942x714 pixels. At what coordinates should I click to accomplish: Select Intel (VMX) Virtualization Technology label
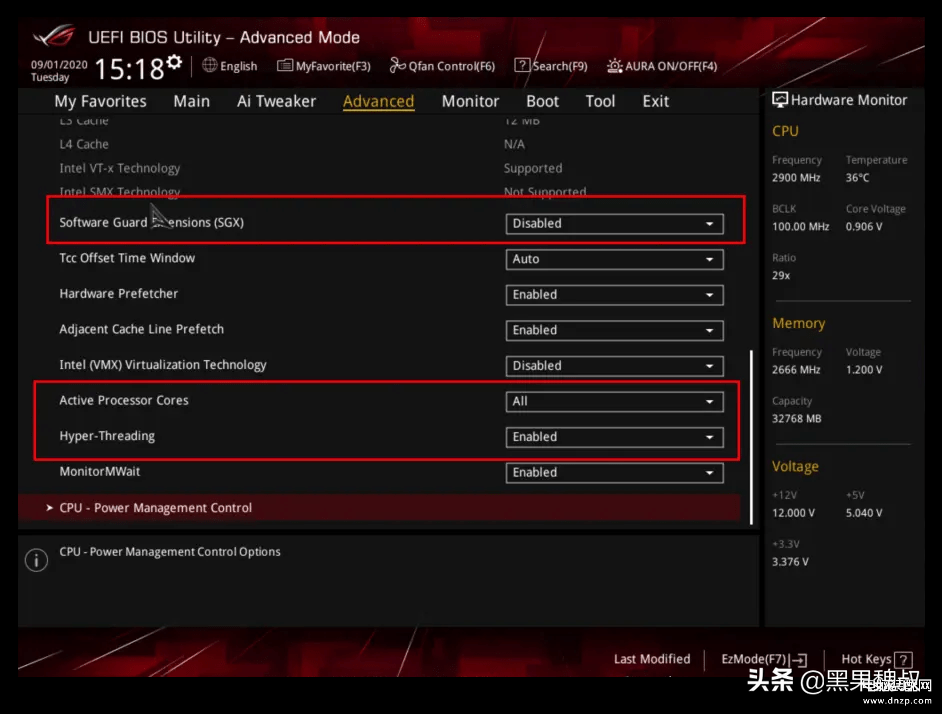point(163,365)
